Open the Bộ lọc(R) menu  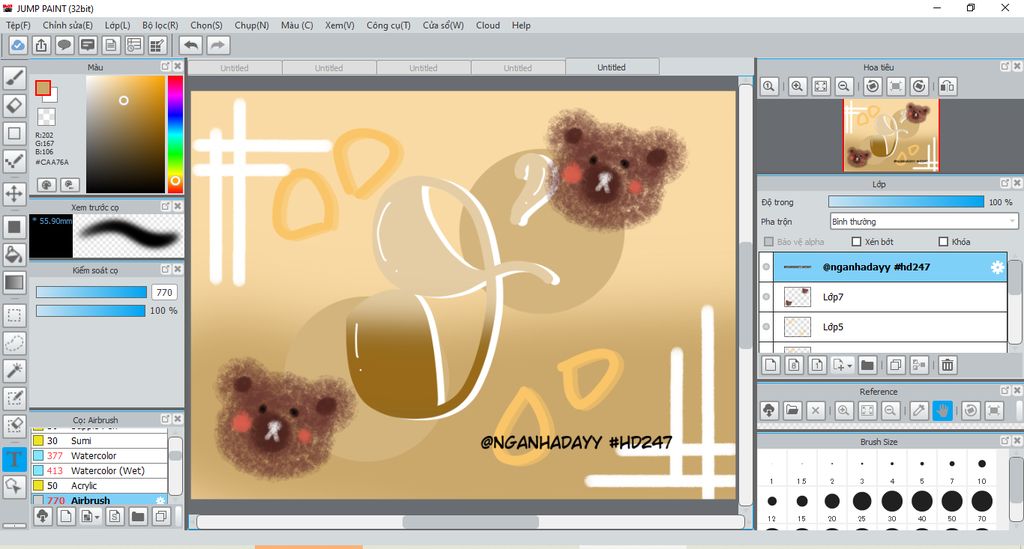[x=160, y=25]
